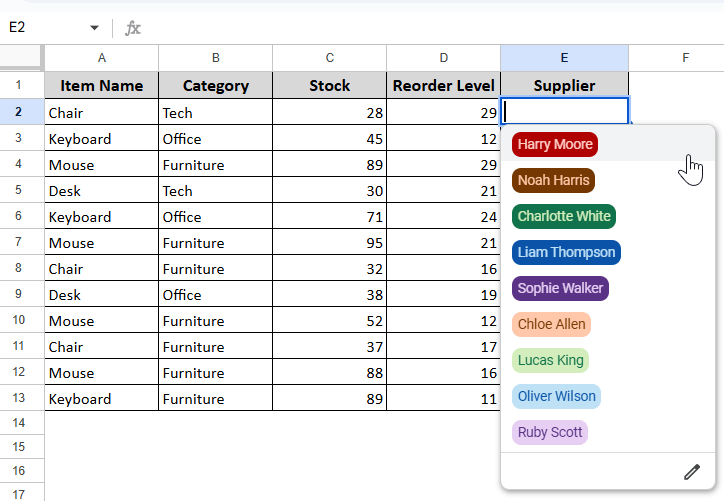Screen dimensions: 724x501
Task: Click the stock value 88
Action: click(x=330, y=372)
